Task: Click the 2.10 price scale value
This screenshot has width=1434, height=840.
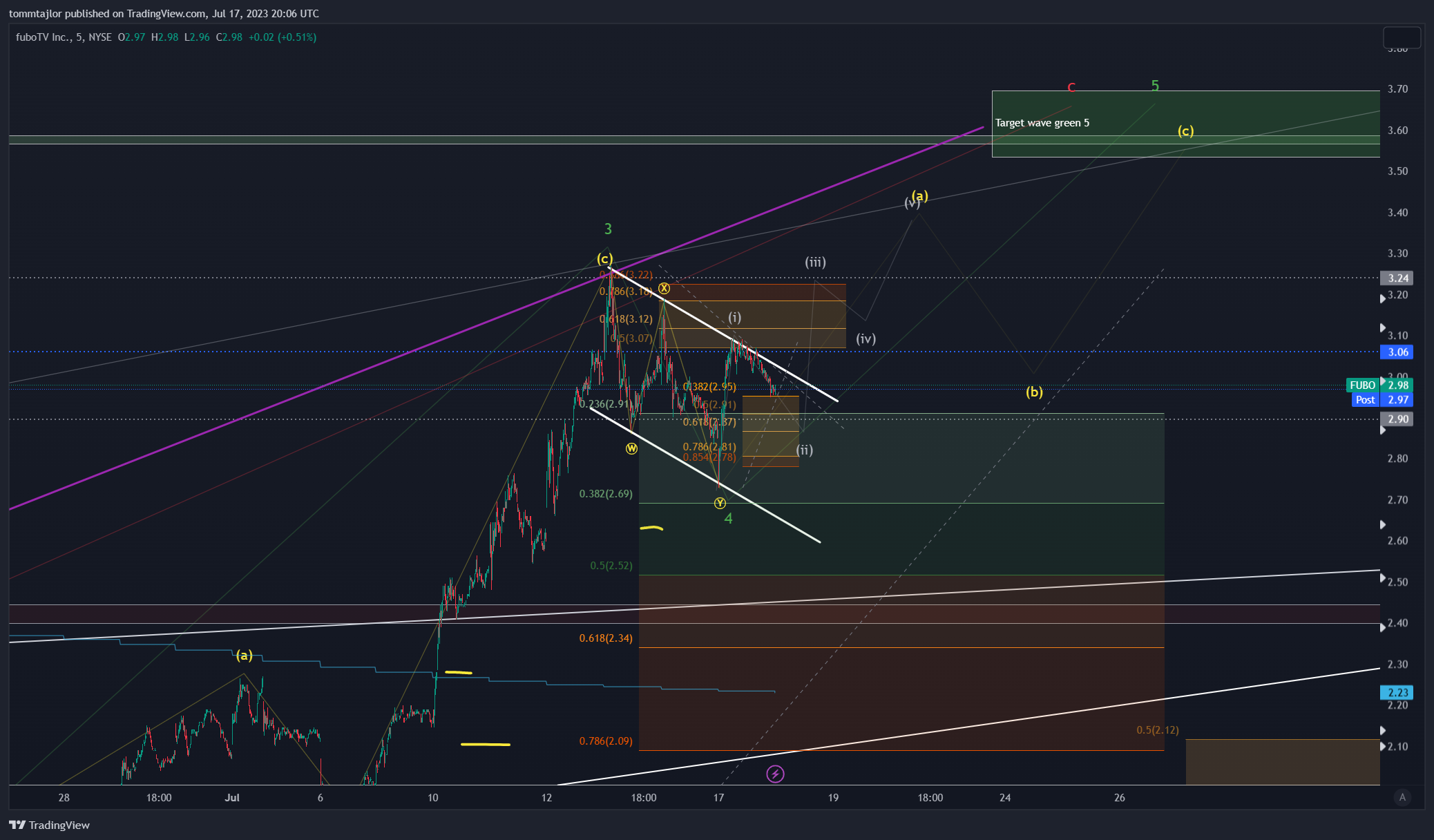Action: coord(1398,747)
